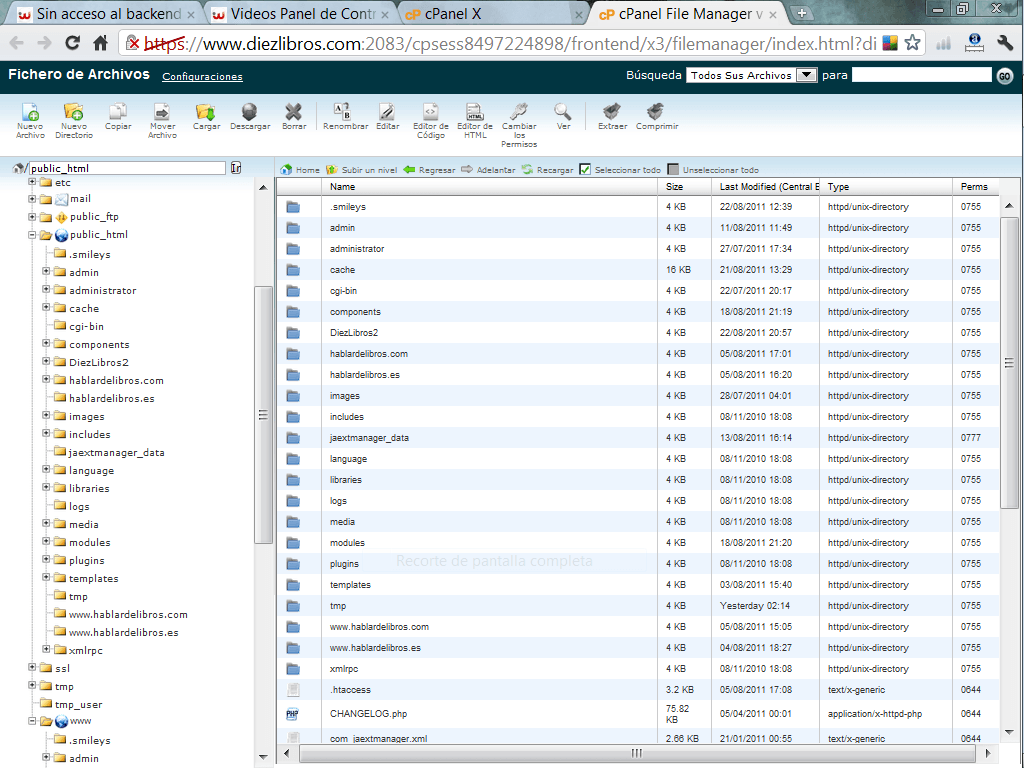The image size is (1024, 768).
Task: Sort by Last Modified column header
Action: click(765, 187)
